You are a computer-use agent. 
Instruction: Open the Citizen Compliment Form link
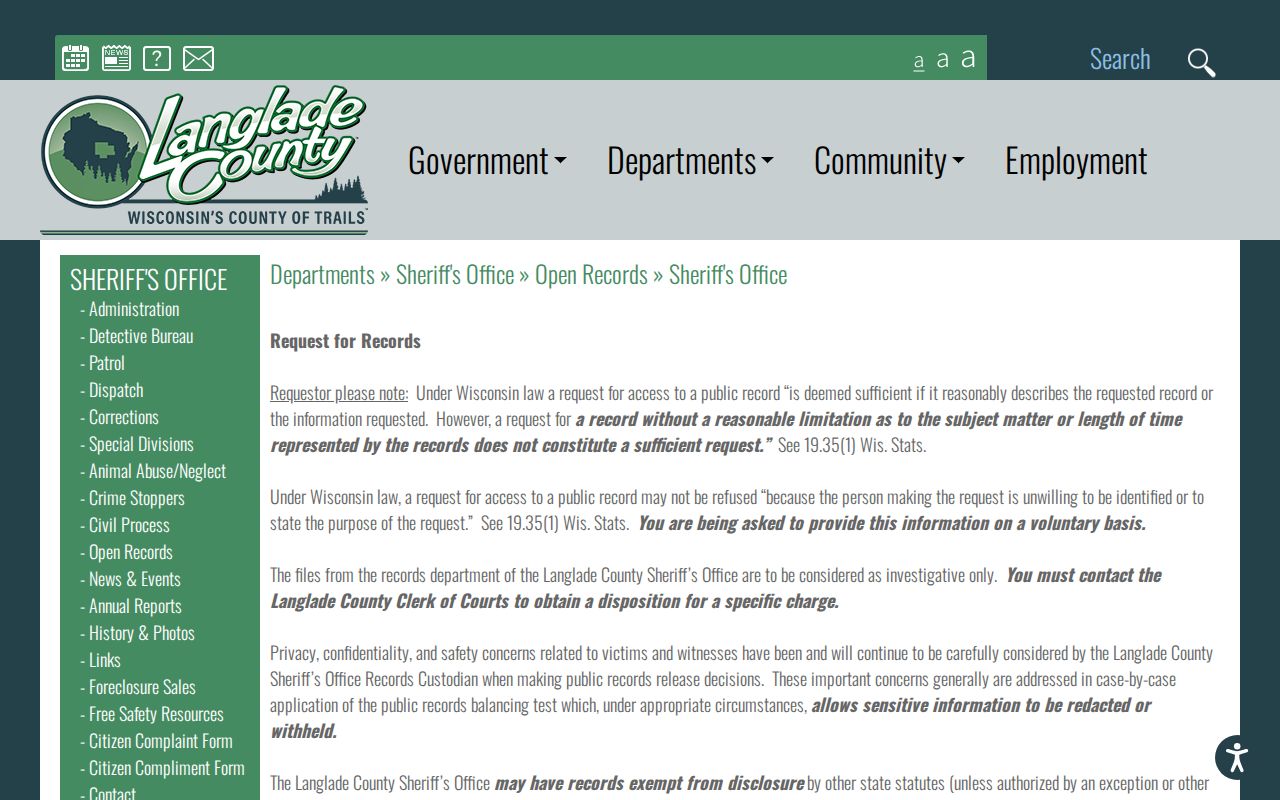tap(167, 768)
